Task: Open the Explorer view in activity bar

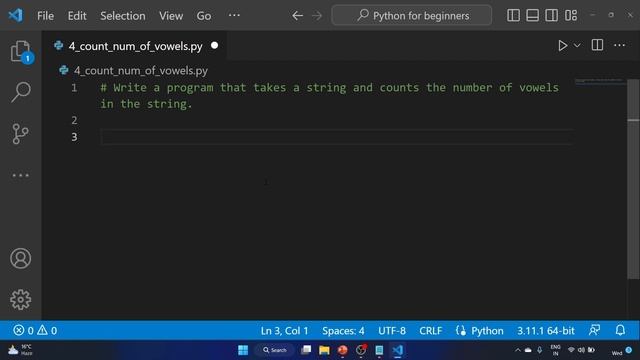Action: pyautogui.click(x=20, y=52)
